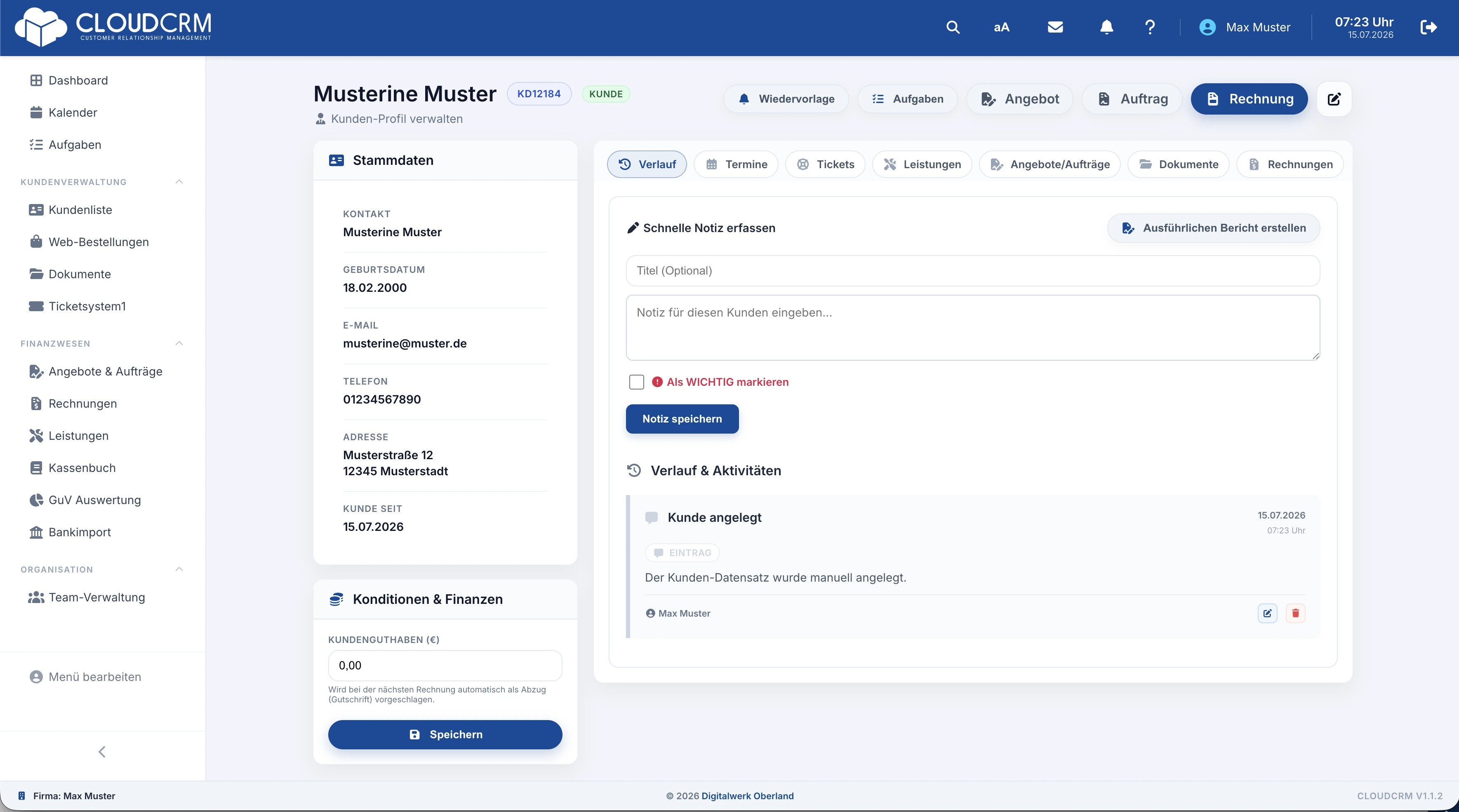
Task: Click the birth date 18.02.2000
Action: [374, 288]
